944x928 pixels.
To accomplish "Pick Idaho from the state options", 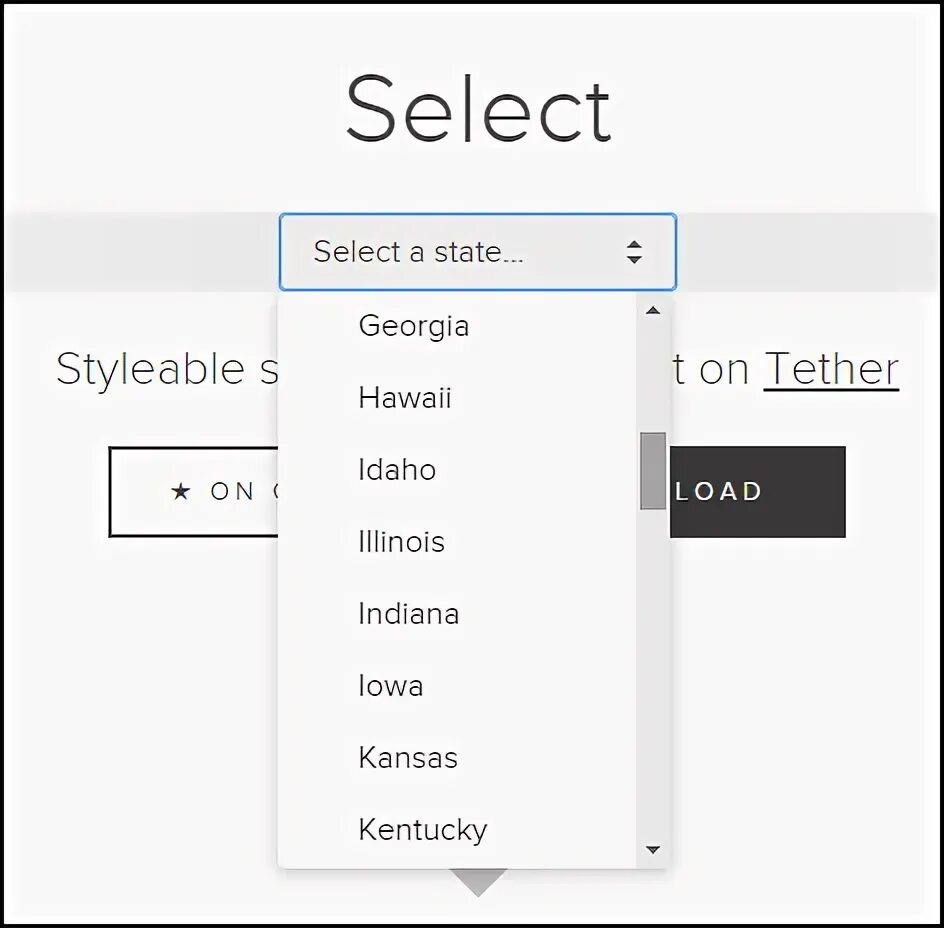I will tap(397, 470).
